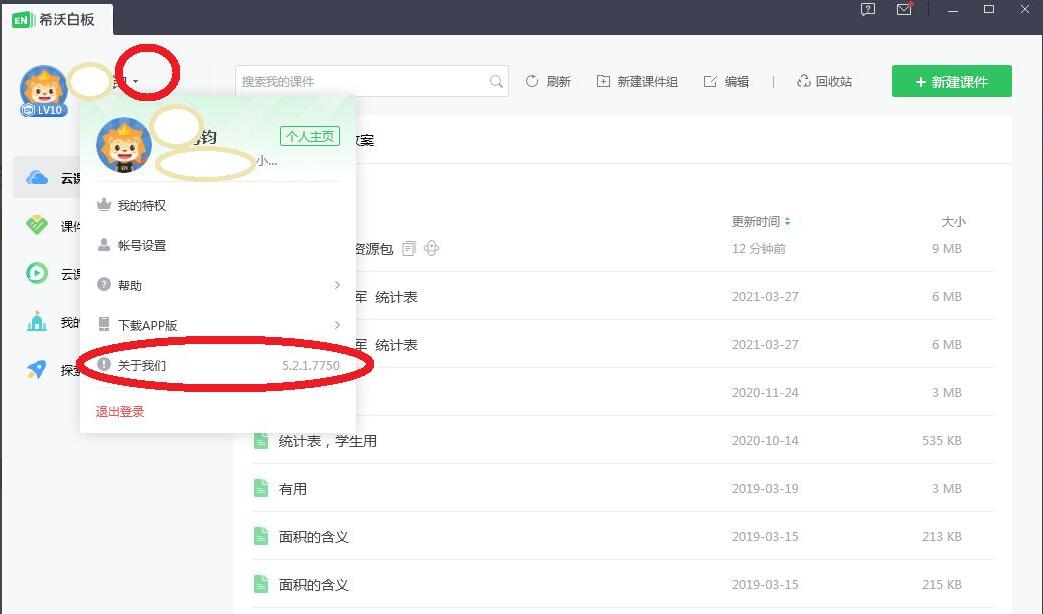
Task: Click the question mark help icon
Action: coord(866,10)
